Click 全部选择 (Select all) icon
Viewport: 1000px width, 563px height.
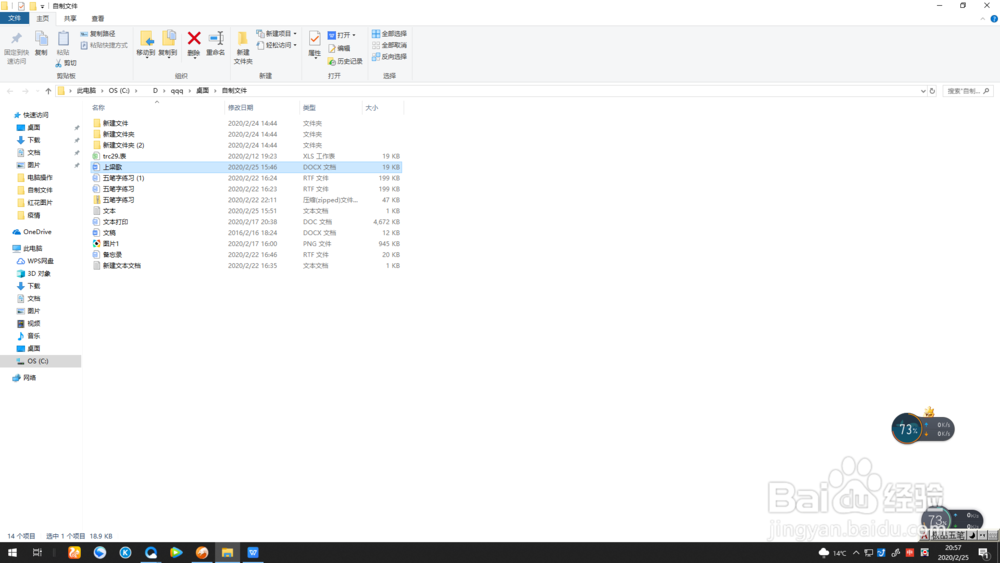(x=376, y=34)
